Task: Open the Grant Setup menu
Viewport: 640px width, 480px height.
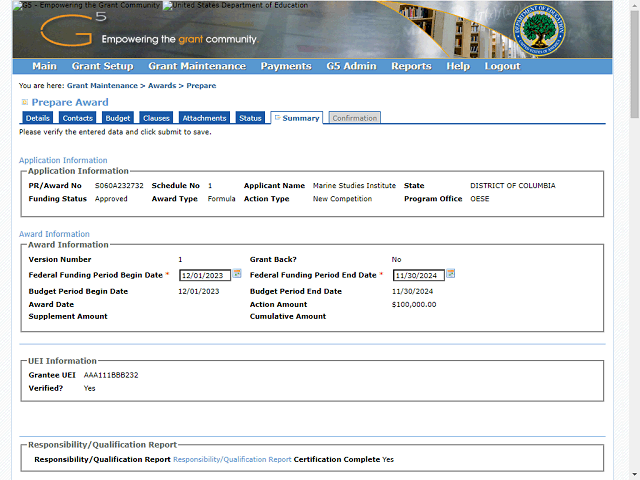Action: pos(102,66)
